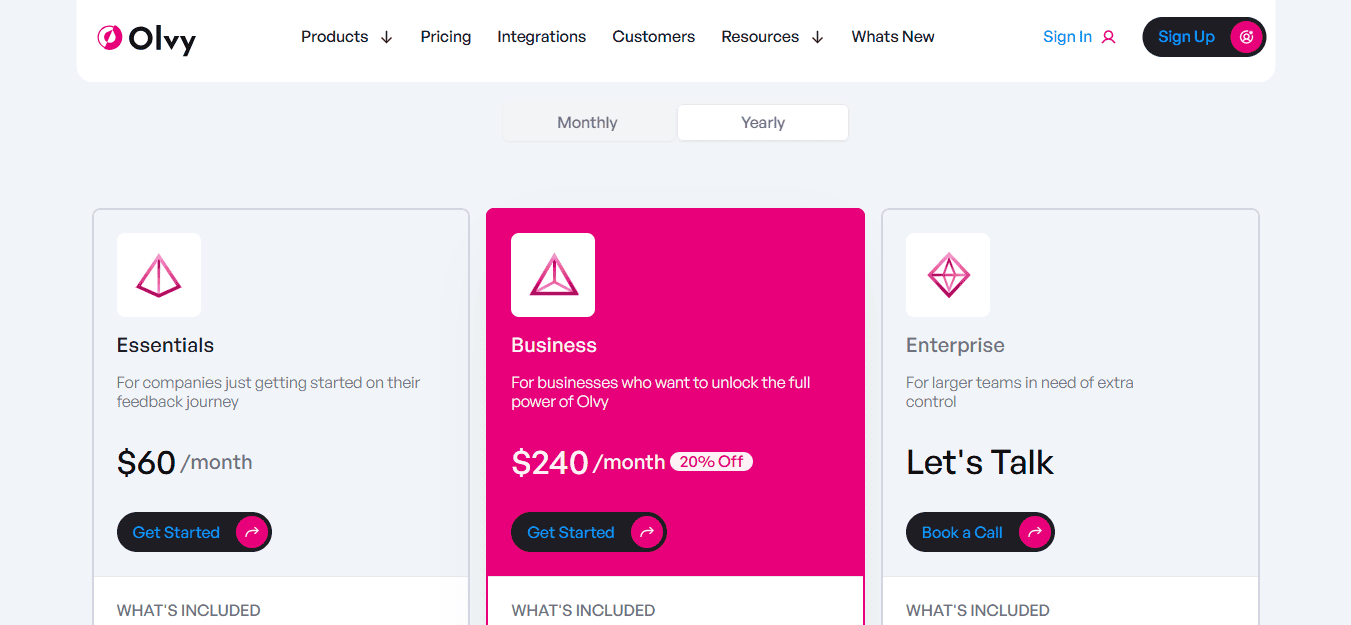Click the Business triangle plan icon
The image size is (1351, 625).
pyautogui.click(x=553, y=275)
